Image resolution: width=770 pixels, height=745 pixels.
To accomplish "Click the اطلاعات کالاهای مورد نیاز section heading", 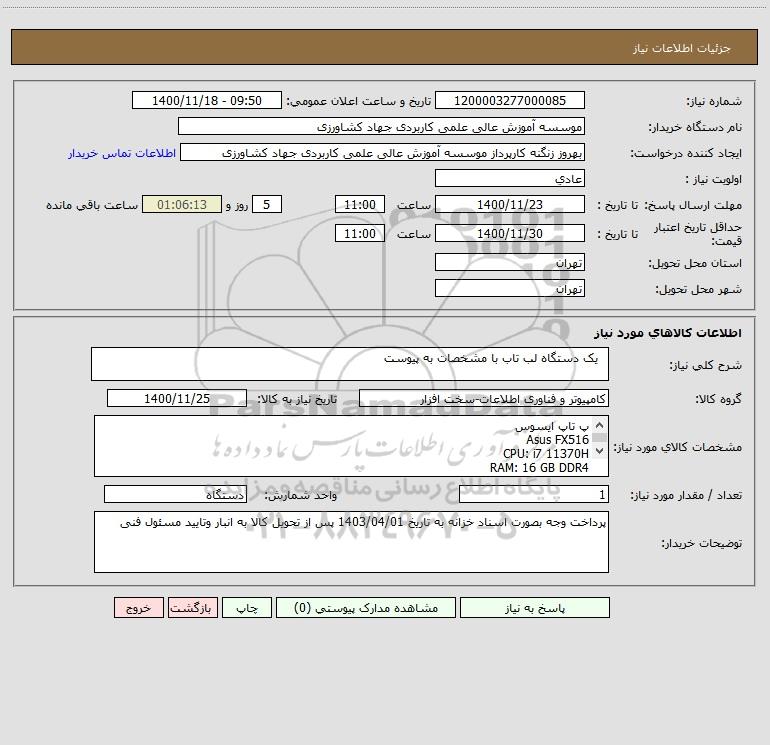I will (668, 333).
